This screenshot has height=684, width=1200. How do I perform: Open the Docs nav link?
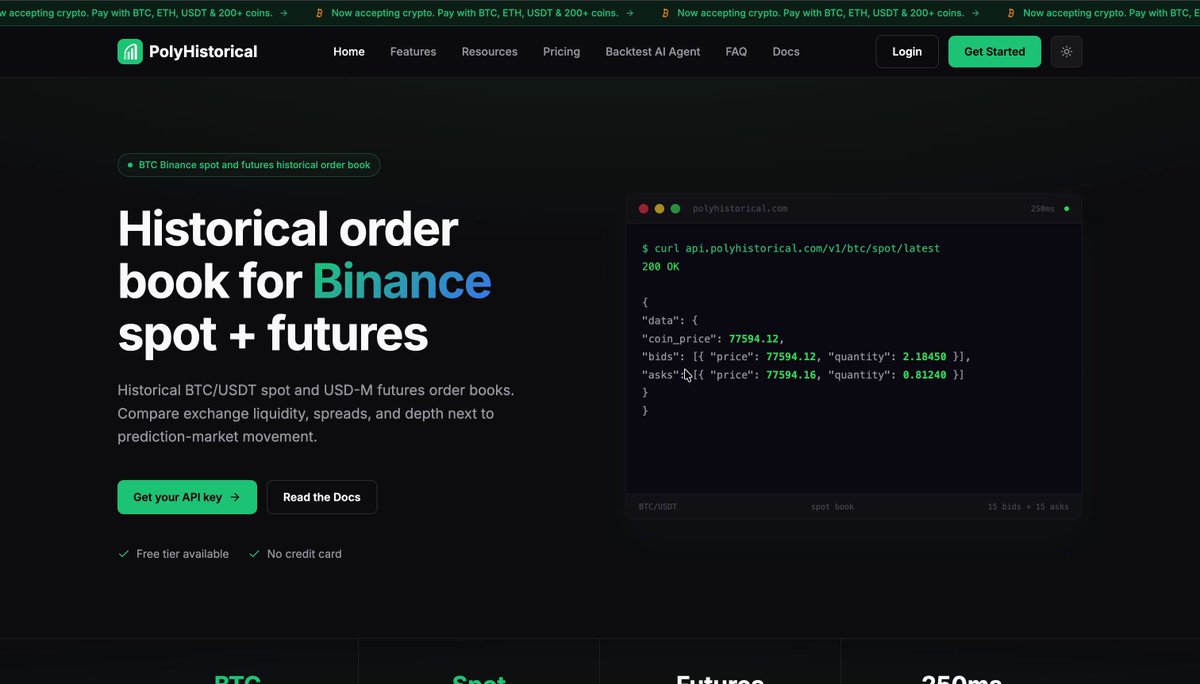[786, 52]
